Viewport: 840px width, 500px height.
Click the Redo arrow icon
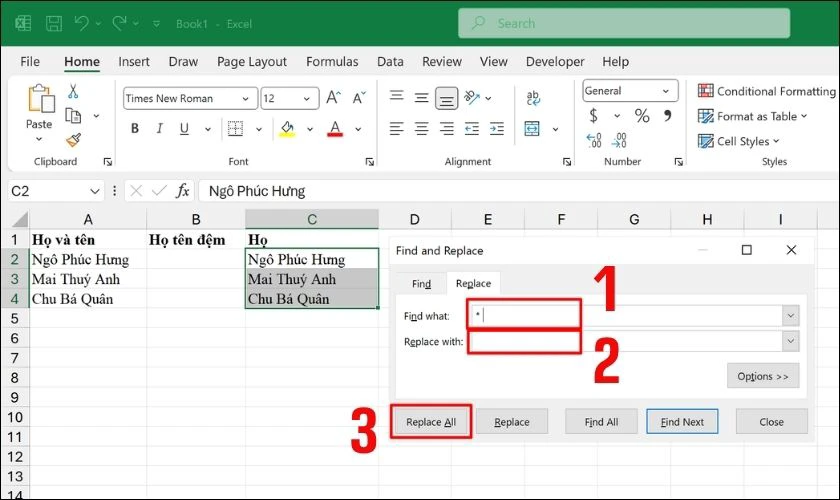pyautogui.click(x=119, y=23)
